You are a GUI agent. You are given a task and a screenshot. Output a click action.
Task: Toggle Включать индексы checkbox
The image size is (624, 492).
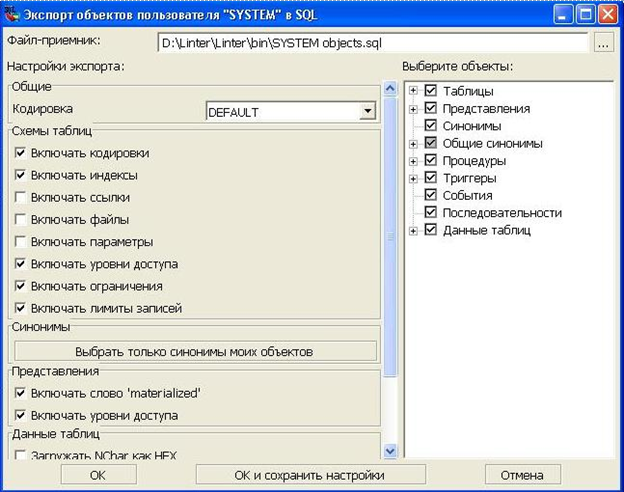[20, 175]
